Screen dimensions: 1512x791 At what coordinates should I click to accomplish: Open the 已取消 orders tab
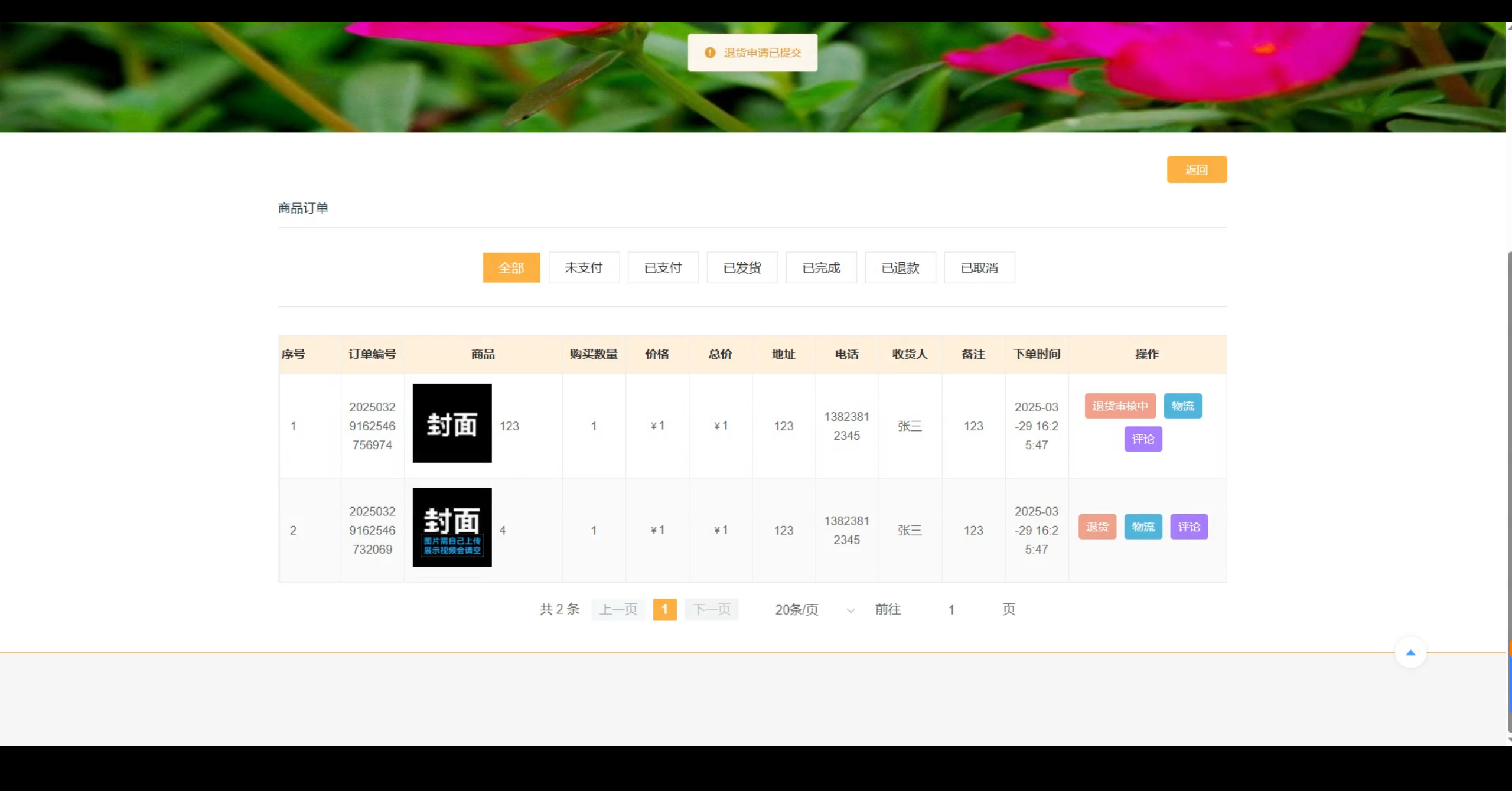point(979,268)
